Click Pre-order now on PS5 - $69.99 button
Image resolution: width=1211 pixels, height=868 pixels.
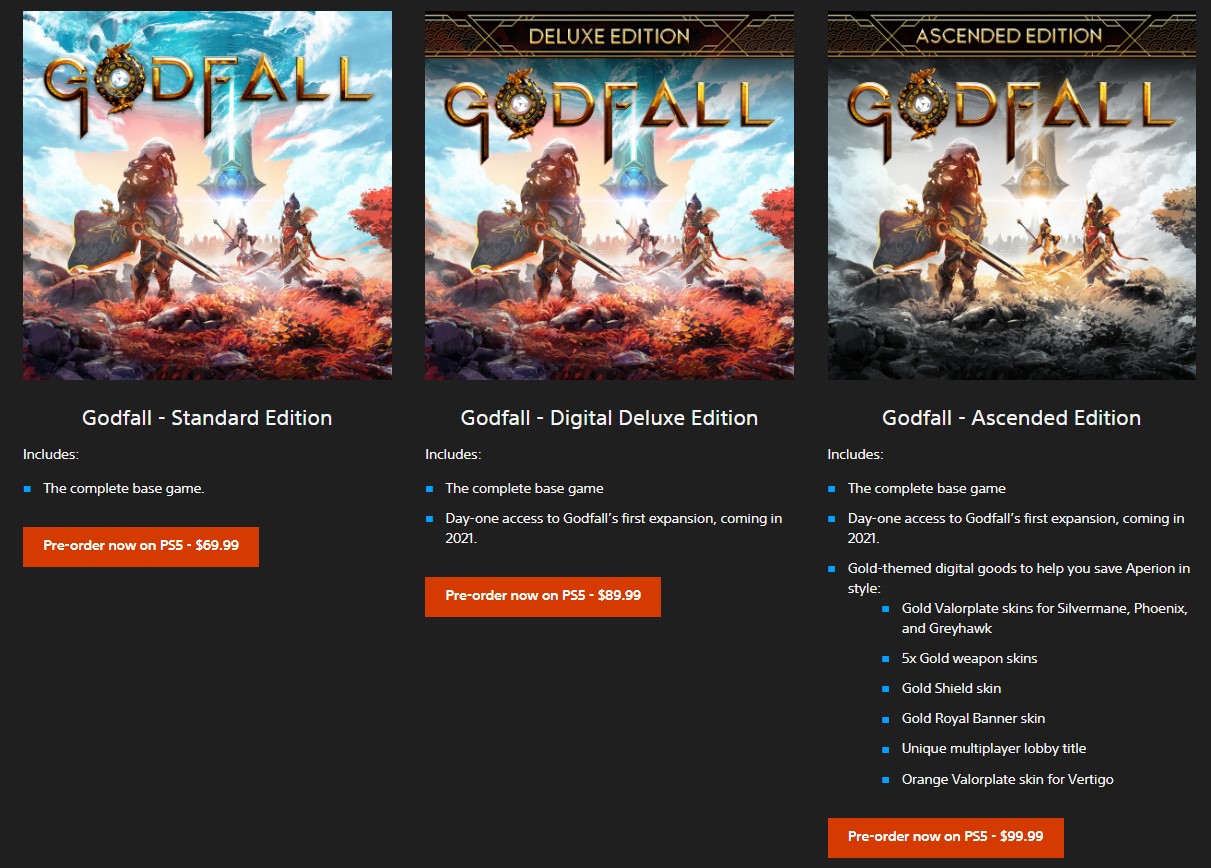(x=141, y=547)
